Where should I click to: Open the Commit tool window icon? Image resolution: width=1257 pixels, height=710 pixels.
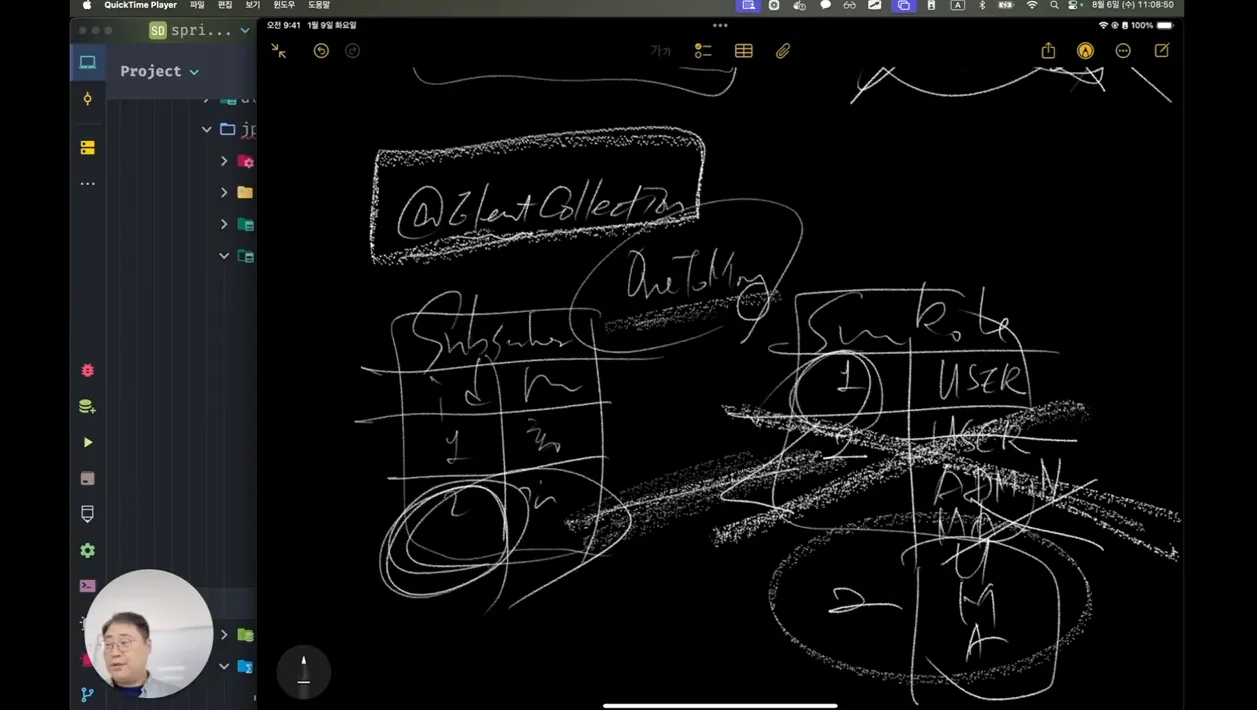88,99
